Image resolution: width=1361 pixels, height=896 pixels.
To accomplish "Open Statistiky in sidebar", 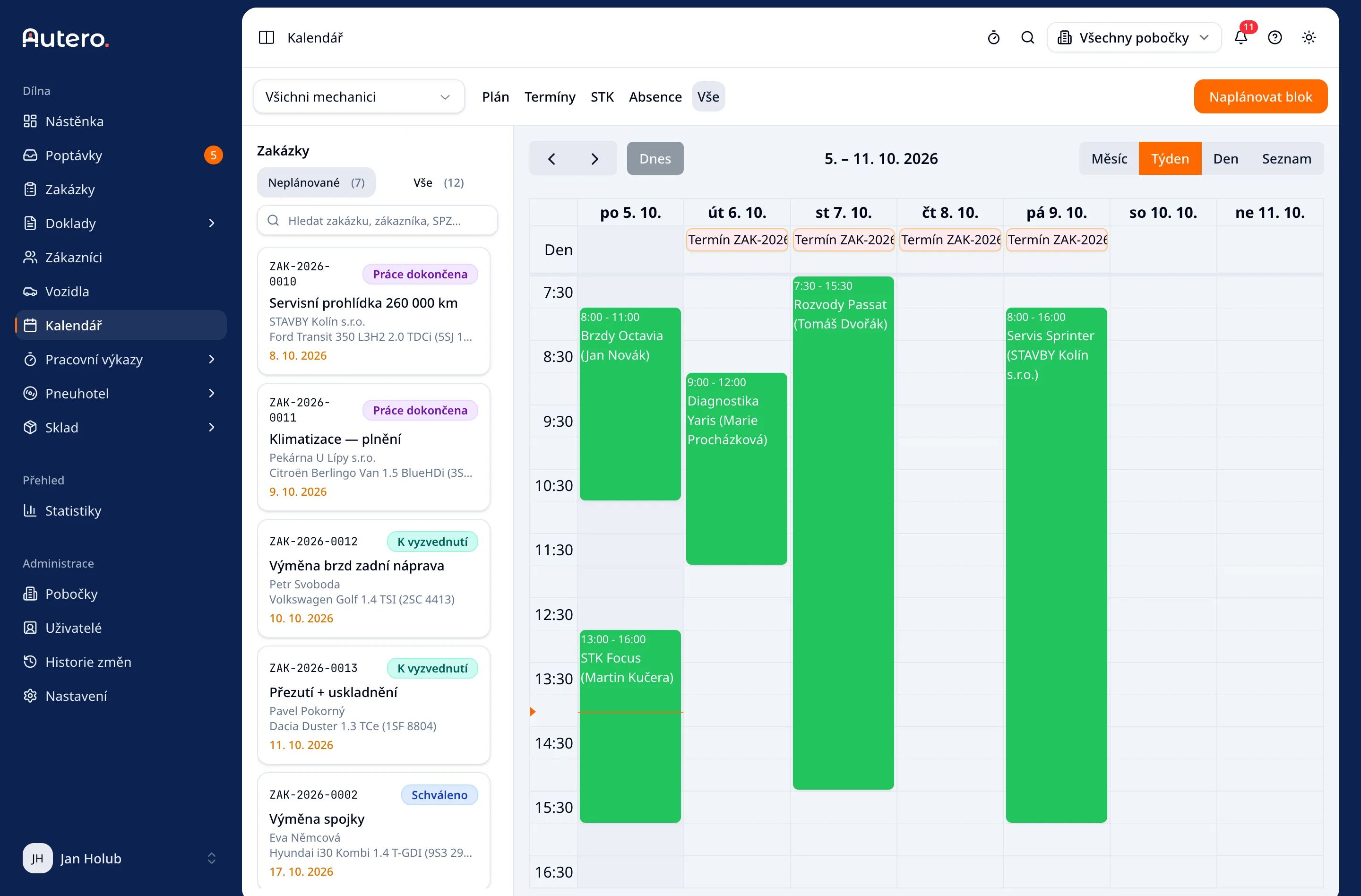I will (x=73, y=510).
